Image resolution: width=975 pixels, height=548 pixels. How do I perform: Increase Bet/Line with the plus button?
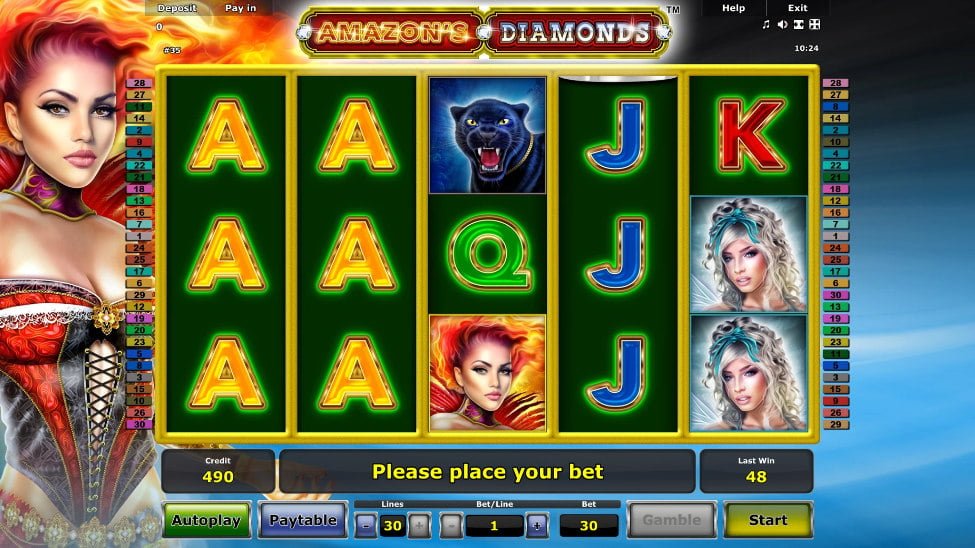(x=537, y=526)
